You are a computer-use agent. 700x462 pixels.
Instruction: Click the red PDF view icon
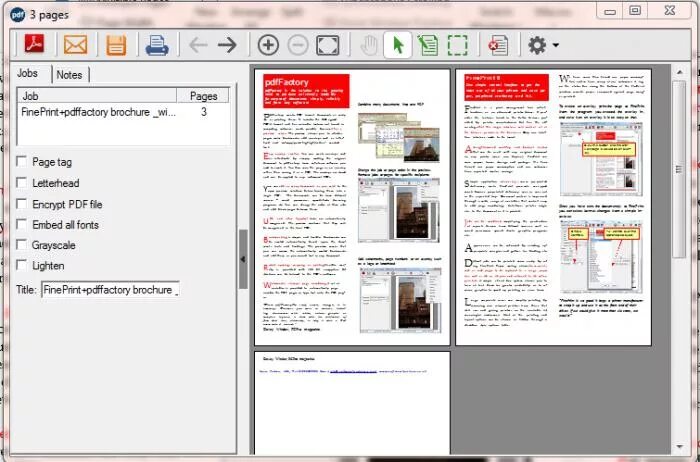(34, 44)
